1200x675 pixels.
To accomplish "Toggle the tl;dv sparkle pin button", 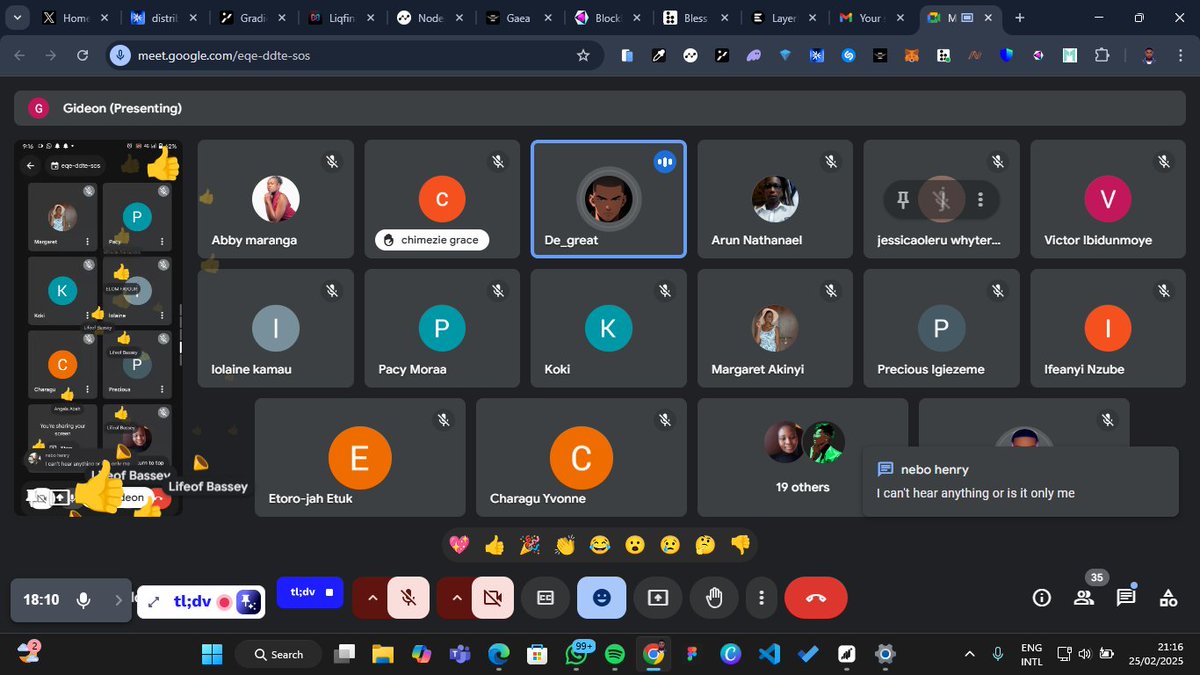I will (249, 602).
